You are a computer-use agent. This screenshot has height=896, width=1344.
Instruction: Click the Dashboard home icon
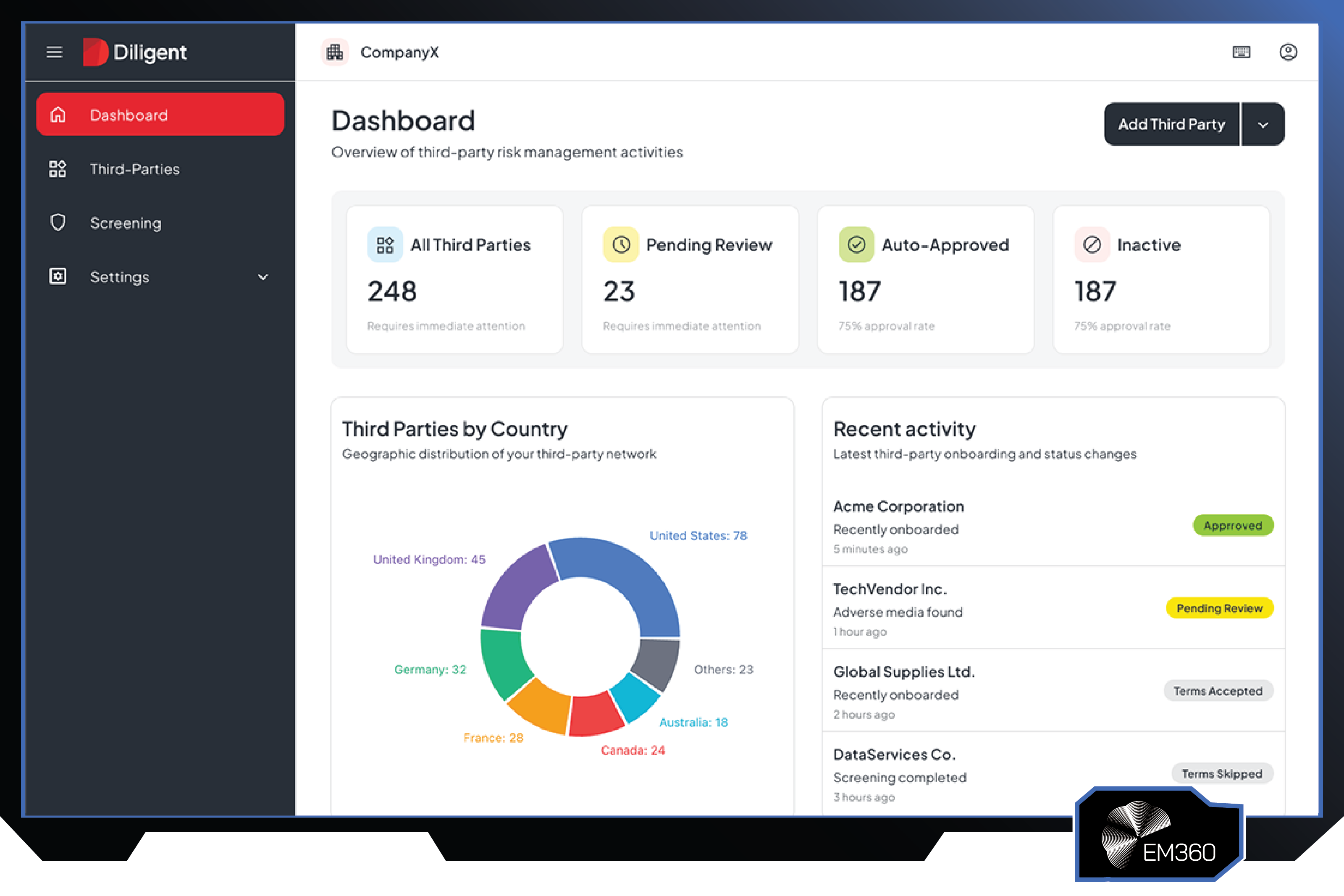58,115
